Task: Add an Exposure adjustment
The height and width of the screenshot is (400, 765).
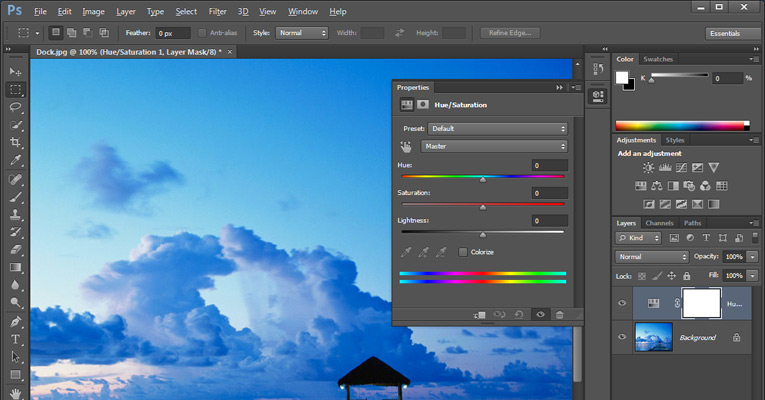Action: click(x=698, y=168)
